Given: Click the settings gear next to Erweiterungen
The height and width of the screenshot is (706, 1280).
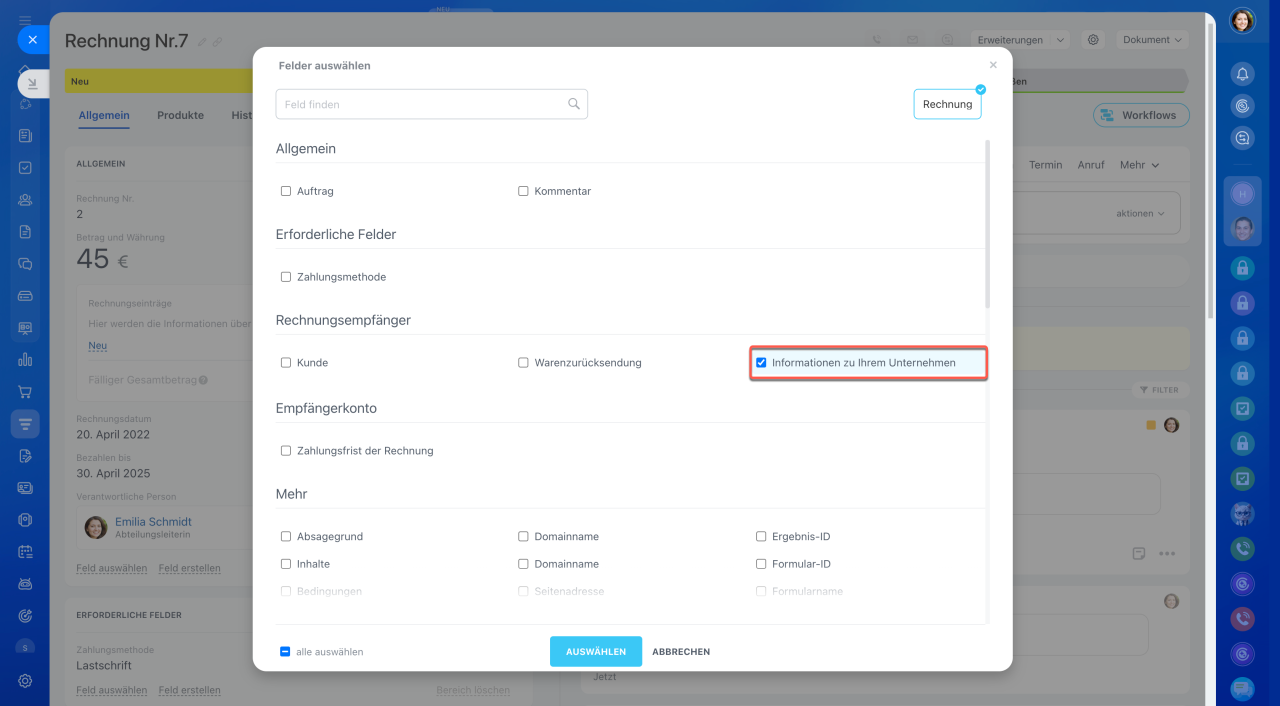Looking at the screenshot, I should 1093,40.
